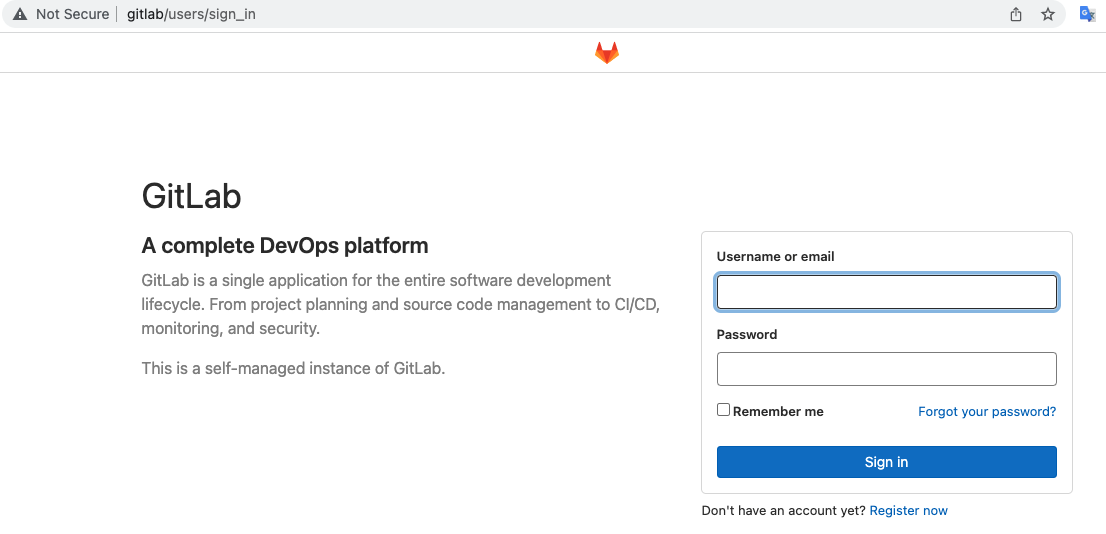Image resolution: width=1106 pixels, height=534 pixels.
Task: Click the blue Sign in button
Action: [887, 462]
